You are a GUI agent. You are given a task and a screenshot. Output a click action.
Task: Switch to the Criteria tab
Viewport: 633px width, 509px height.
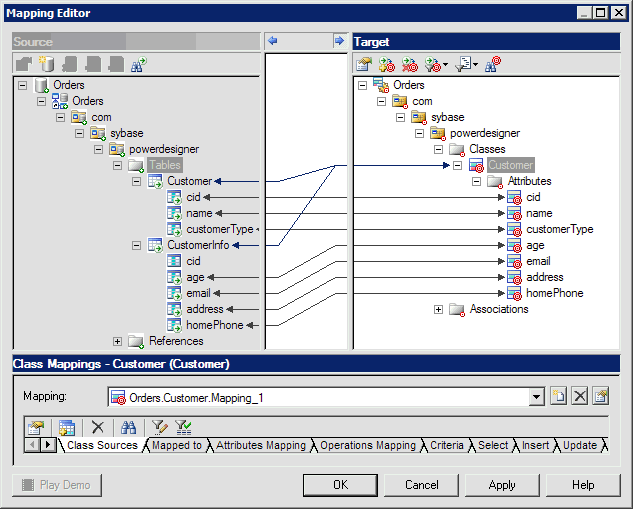[x=446, y=445]
